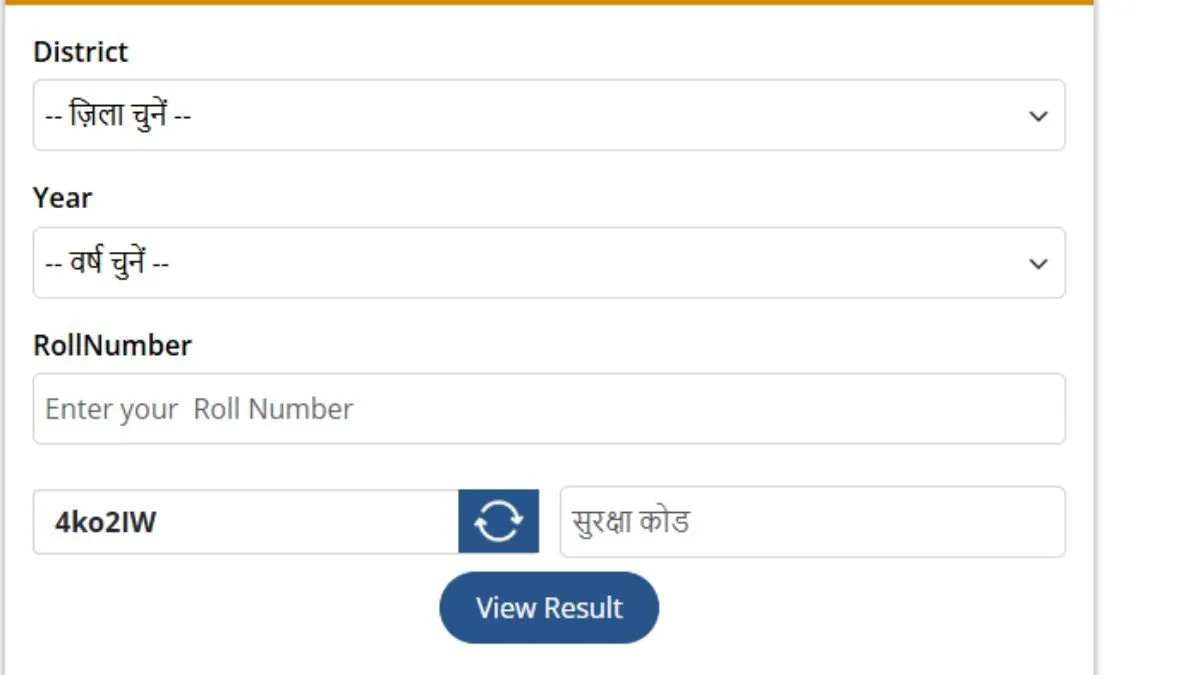The height and width of the screenshot is (675, 1200).
Task: Click the District field label
Action: click(x=81, y=52)
